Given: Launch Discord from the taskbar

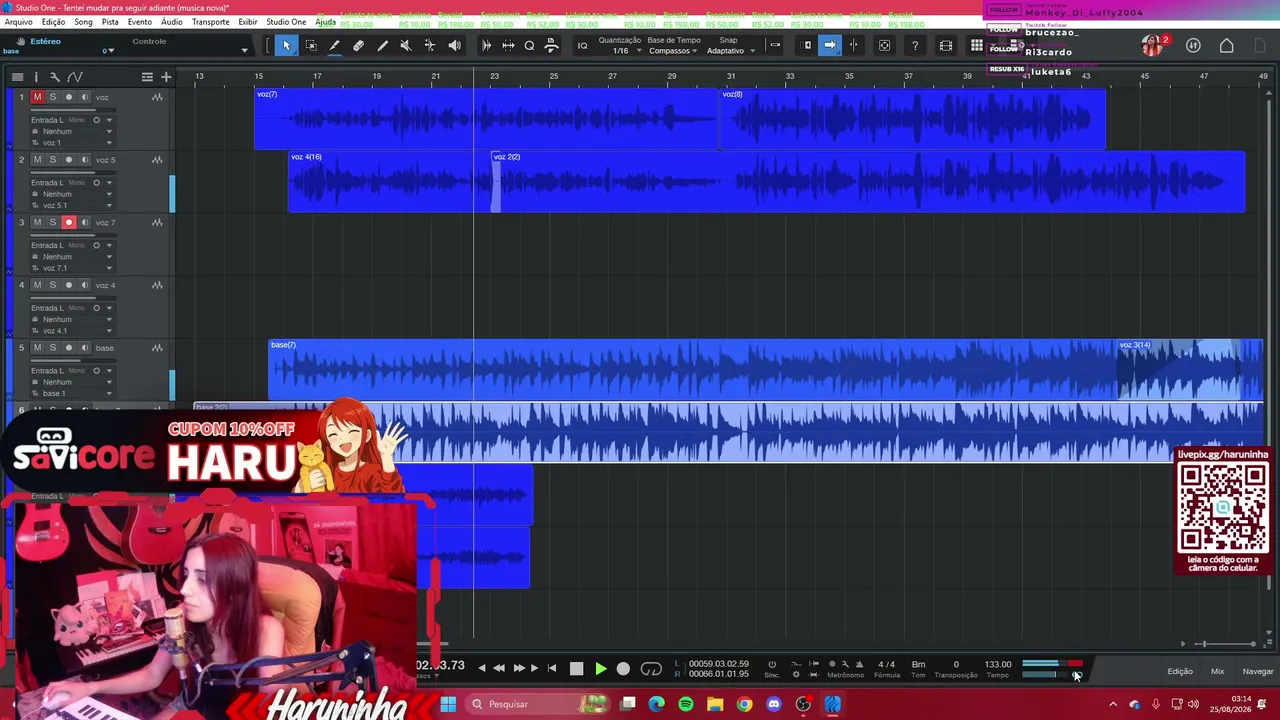Looking at the screenshot, I should (x=773, y=704).
